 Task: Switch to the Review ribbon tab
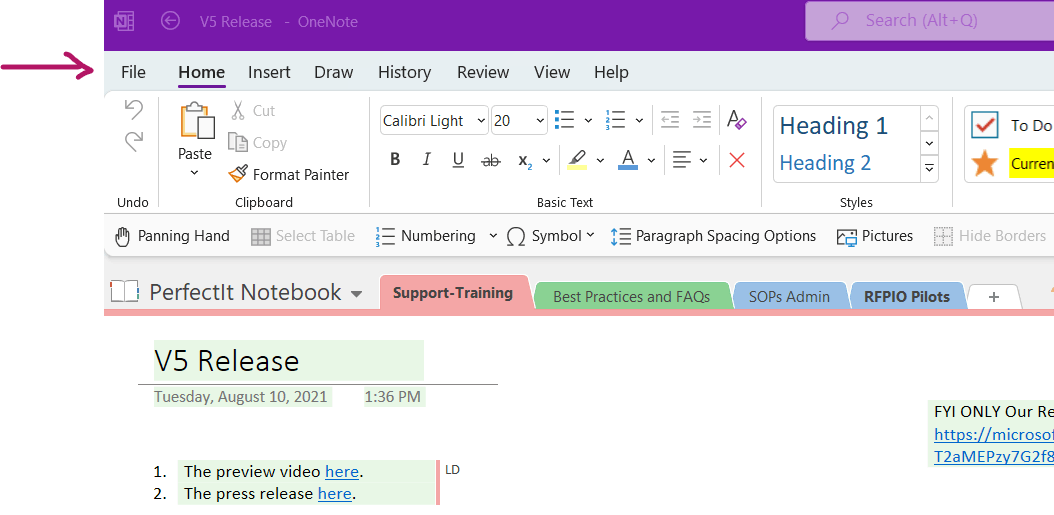[483, 72]
